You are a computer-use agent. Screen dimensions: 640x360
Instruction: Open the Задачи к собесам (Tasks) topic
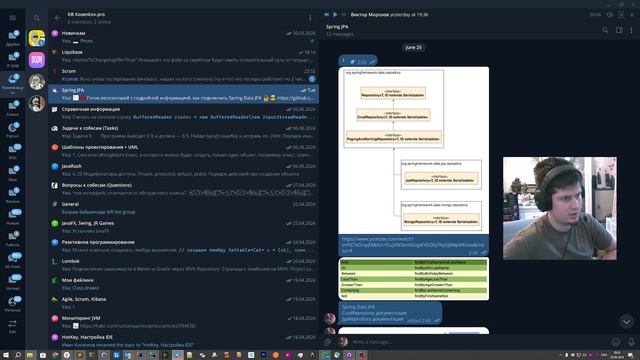point(184,132)
